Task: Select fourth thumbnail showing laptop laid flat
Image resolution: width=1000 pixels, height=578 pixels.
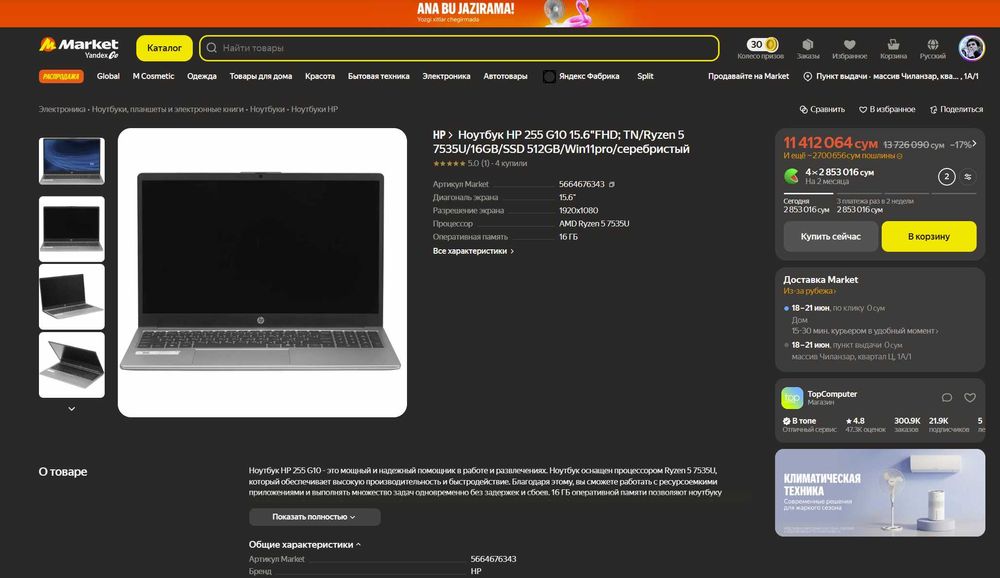Action: pos(71,365)
